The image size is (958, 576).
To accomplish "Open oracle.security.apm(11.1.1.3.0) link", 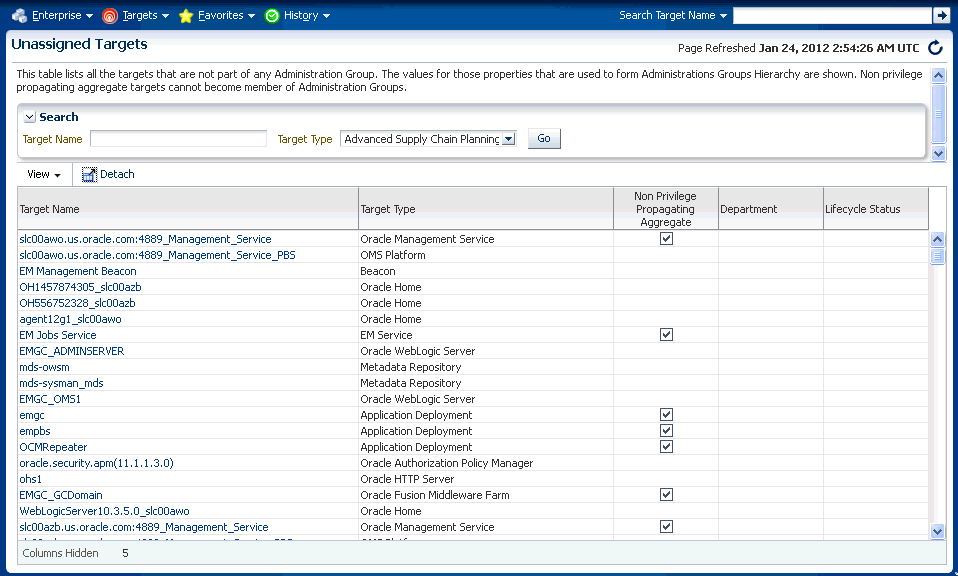I will pyautogui.click(x=96, y=463).
